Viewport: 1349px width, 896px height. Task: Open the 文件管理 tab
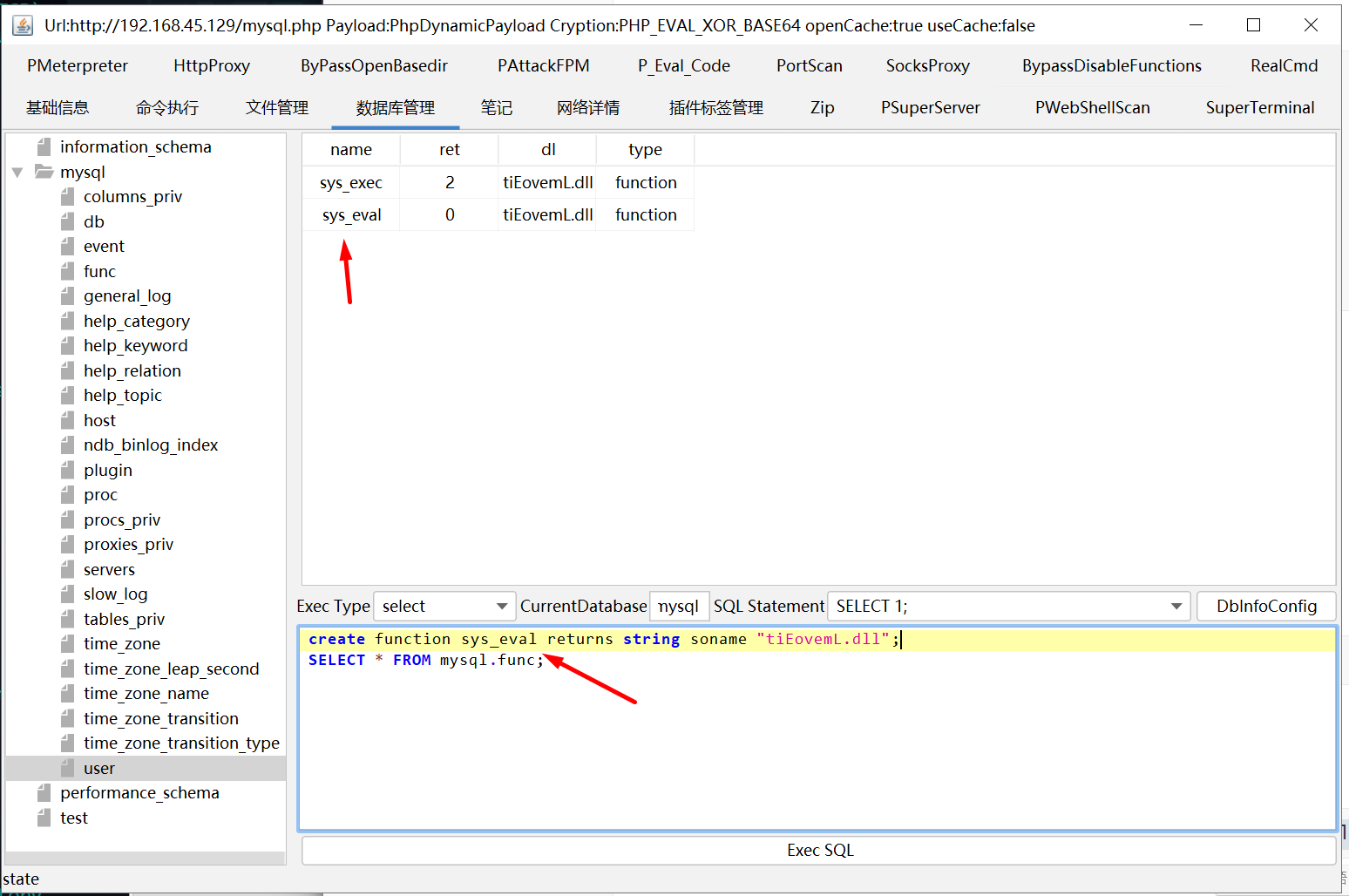pyautogui.click(x=277, y=107)
